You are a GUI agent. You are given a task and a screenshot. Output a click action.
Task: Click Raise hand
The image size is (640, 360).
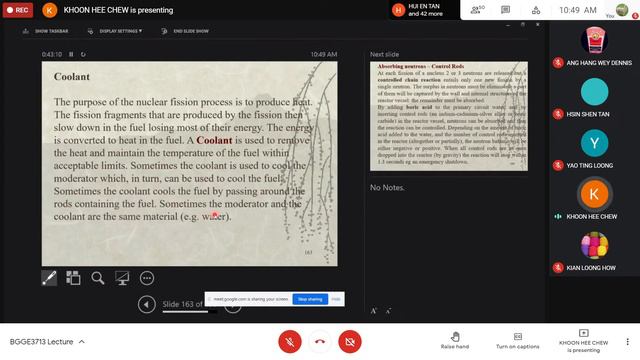coord(455,341)
